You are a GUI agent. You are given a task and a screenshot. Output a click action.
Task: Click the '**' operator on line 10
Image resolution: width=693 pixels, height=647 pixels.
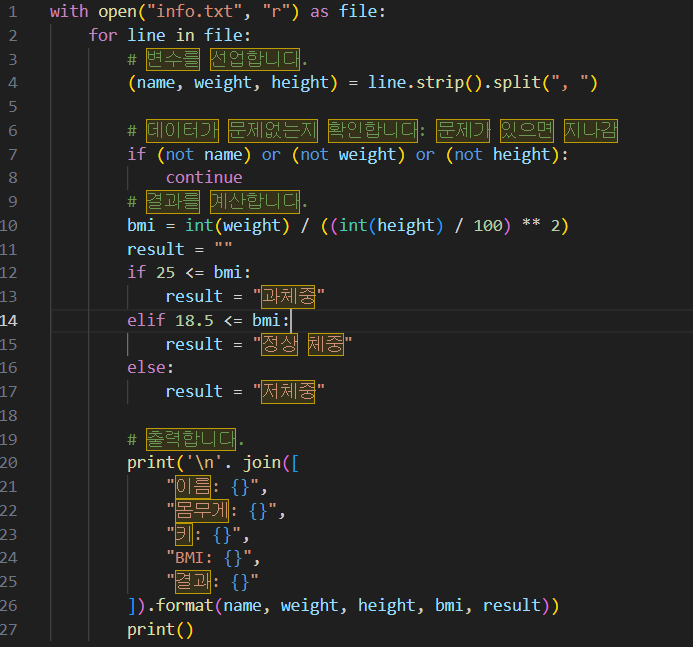531,222
